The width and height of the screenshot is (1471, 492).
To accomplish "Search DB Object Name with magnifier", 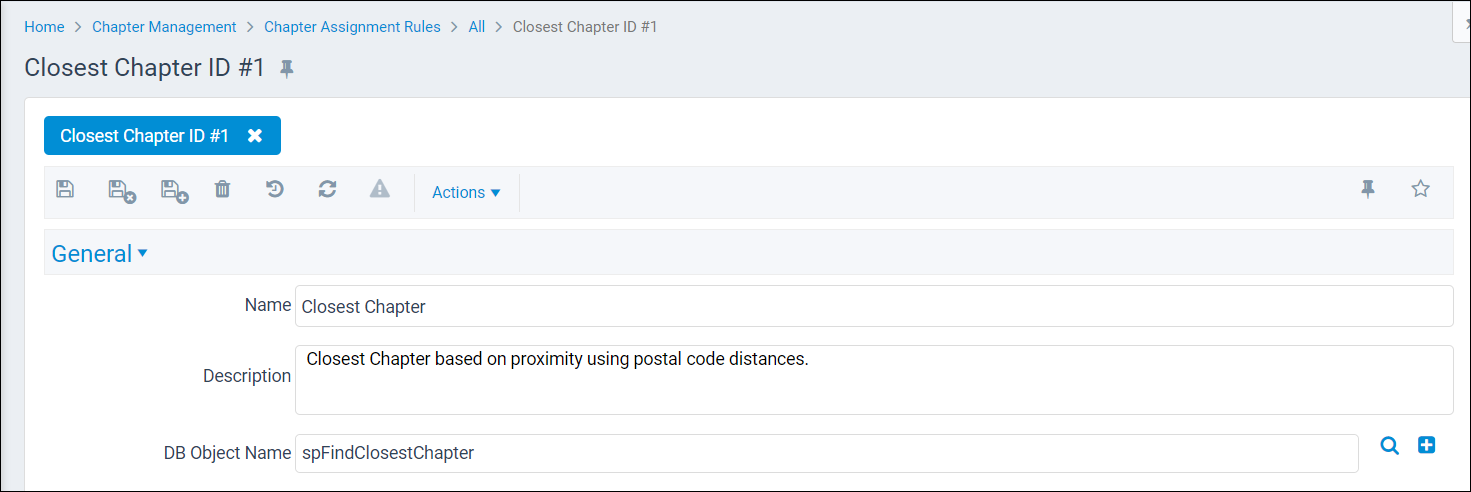I will [1389, 446].
